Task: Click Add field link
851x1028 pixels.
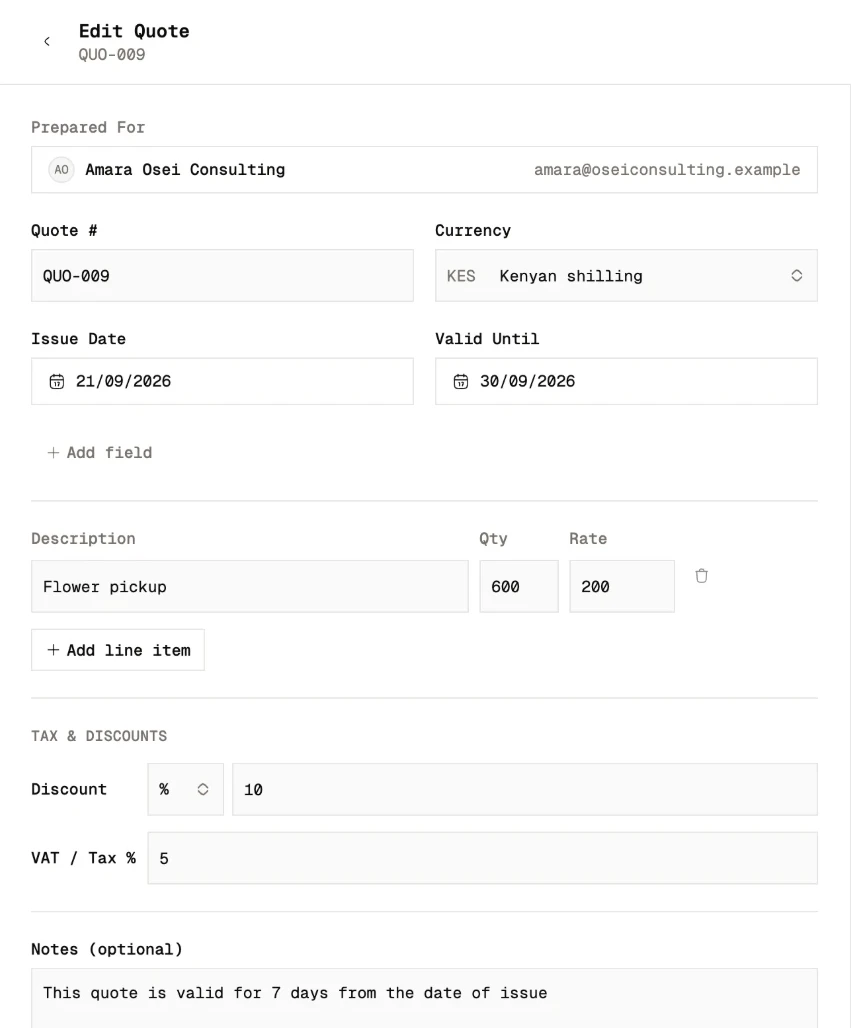Action: click(100, 452)
